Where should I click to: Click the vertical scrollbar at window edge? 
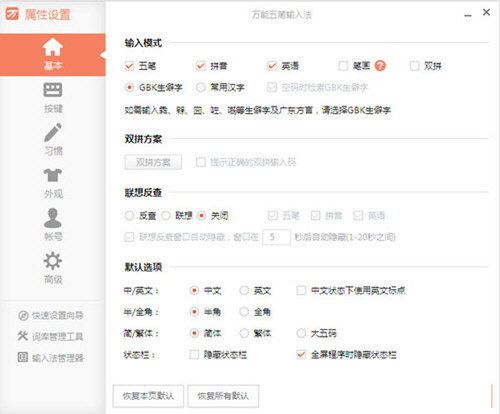492,396
